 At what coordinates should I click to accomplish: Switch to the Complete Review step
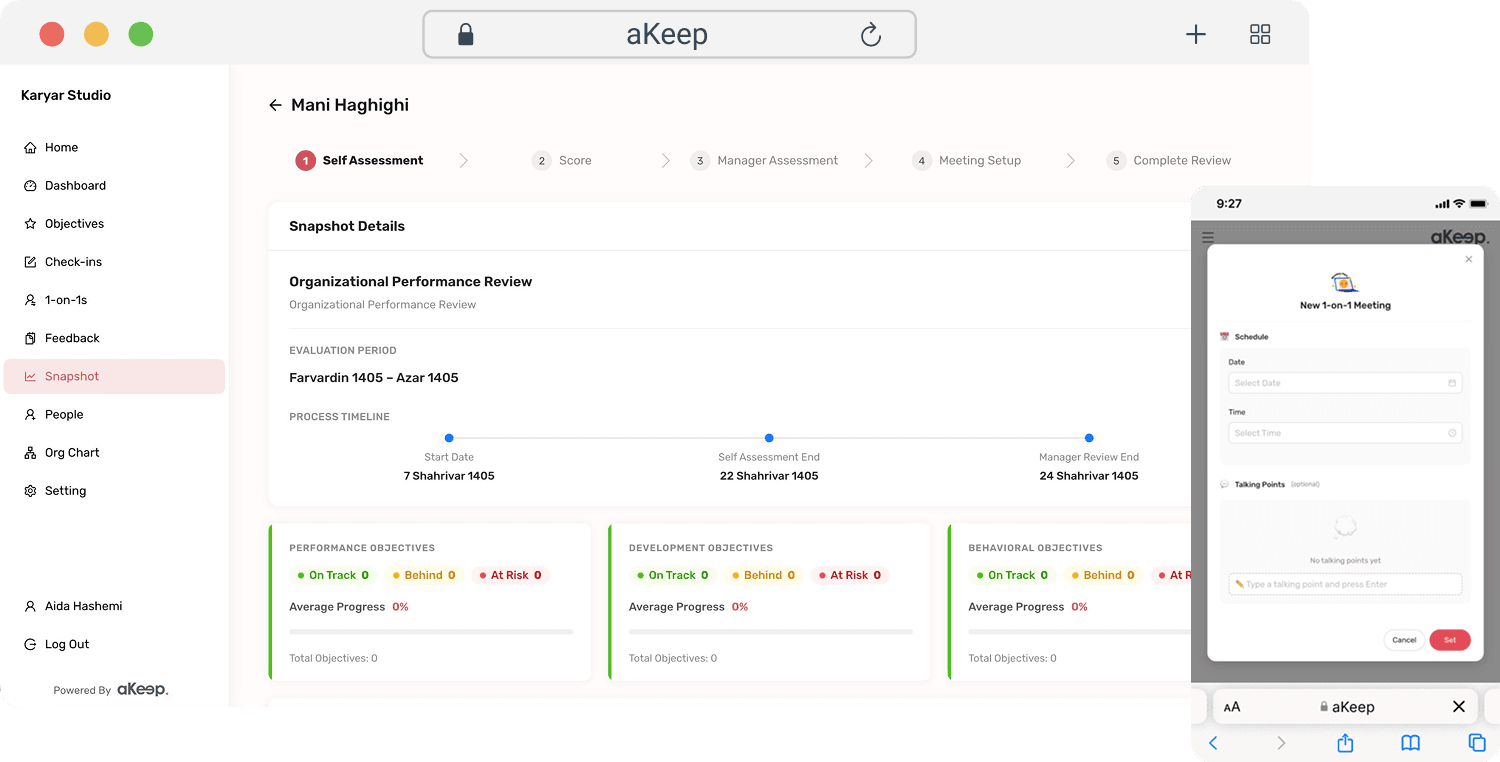tap(1168, 161)
